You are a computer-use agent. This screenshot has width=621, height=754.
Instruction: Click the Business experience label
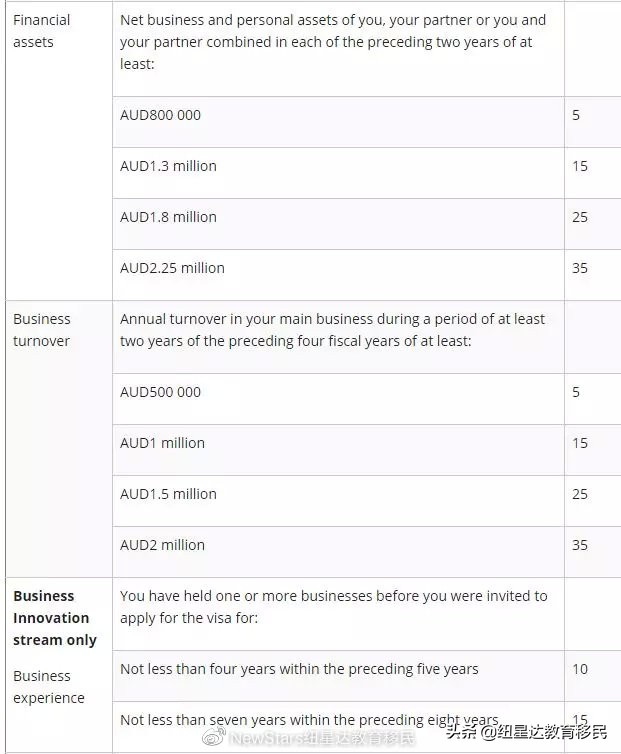point(48,687)
